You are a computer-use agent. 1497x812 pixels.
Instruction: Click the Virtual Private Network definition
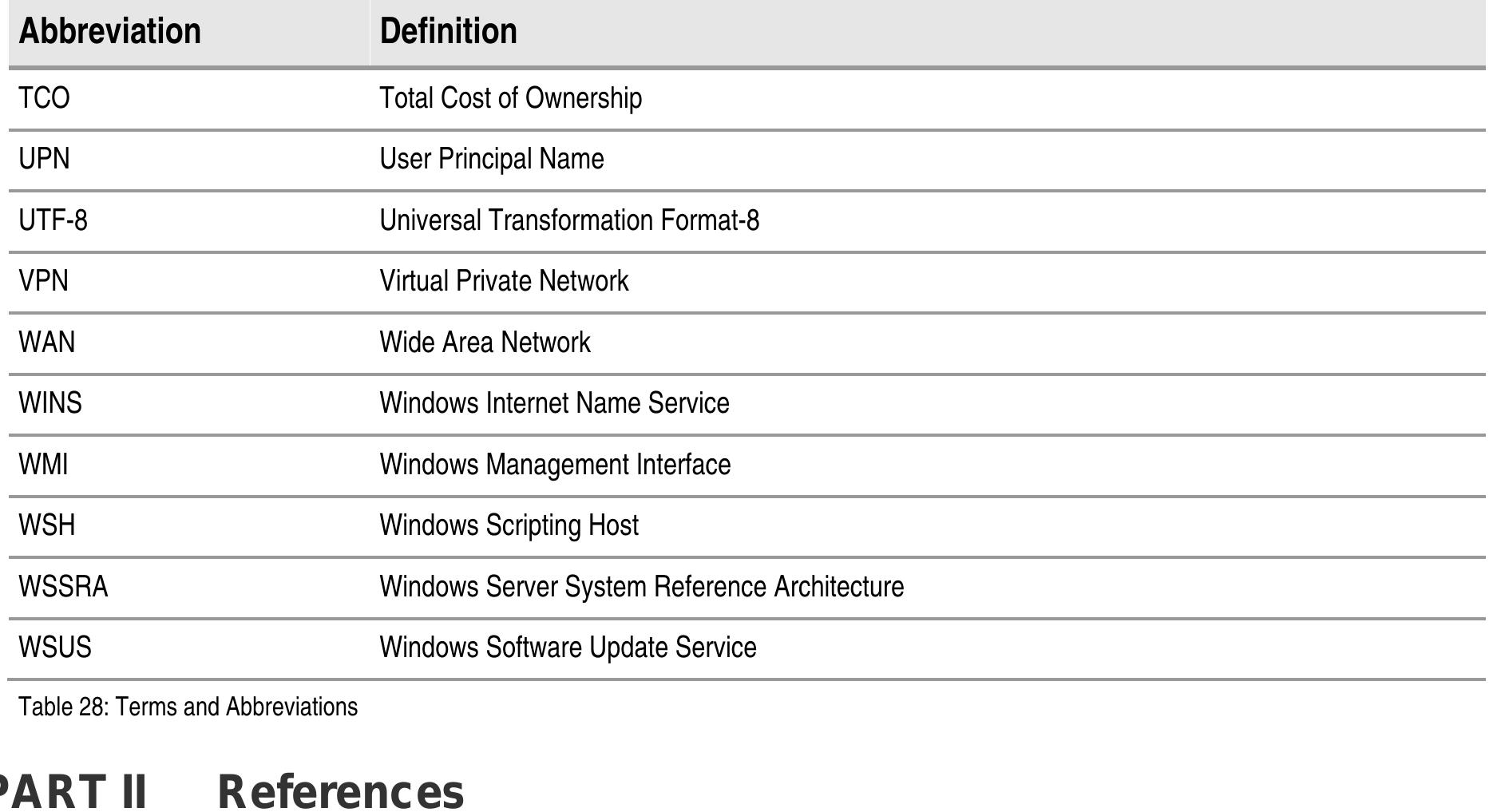(504, 281)
